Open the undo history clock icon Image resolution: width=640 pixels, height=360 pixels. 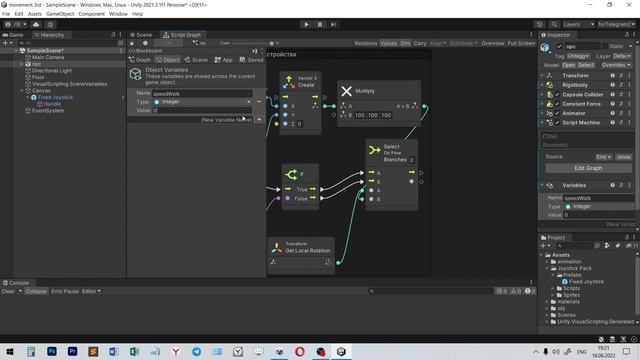point(540,24)
